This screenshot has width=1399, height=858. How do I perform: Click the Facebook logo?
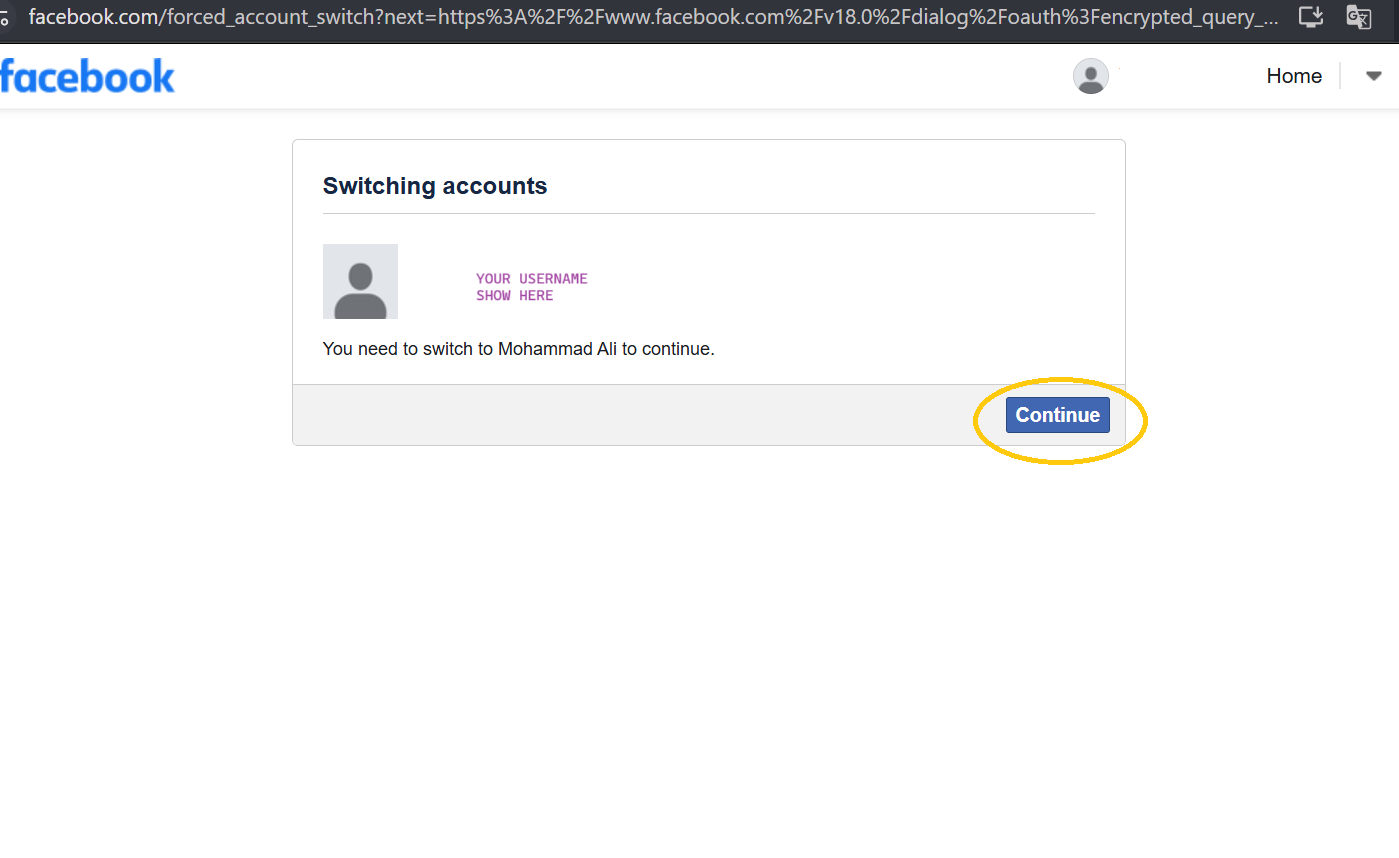point(88,76)
